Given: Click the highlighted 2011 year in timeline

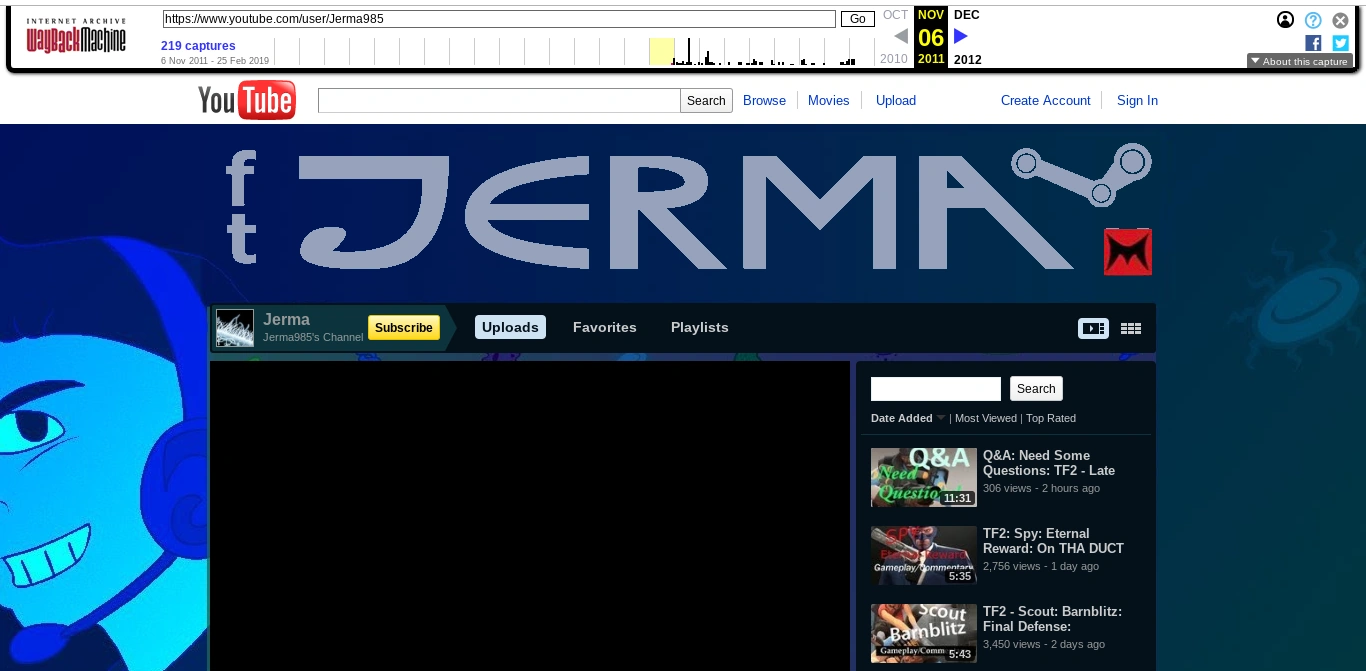Looking at the screenshot, I should pyautogui.click(x=931, y=59).
